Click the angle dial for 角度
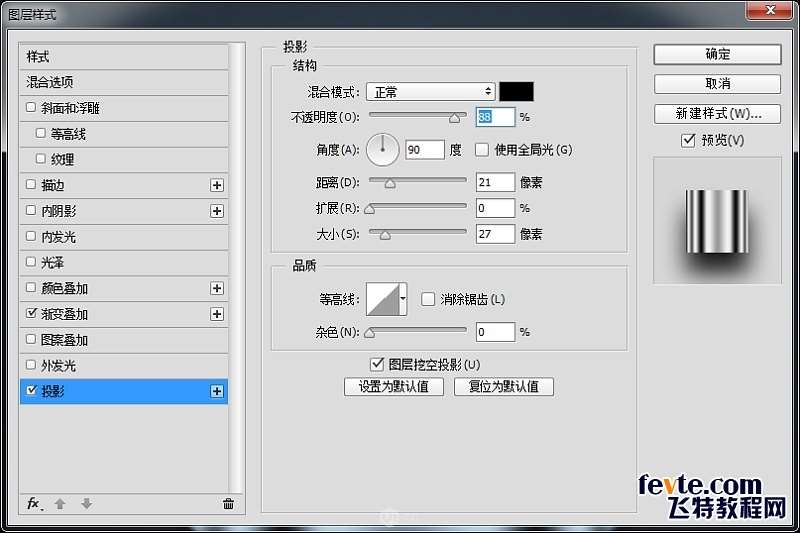Image resolution: width=800 pixels, height=533 pixels. point(382,150)
